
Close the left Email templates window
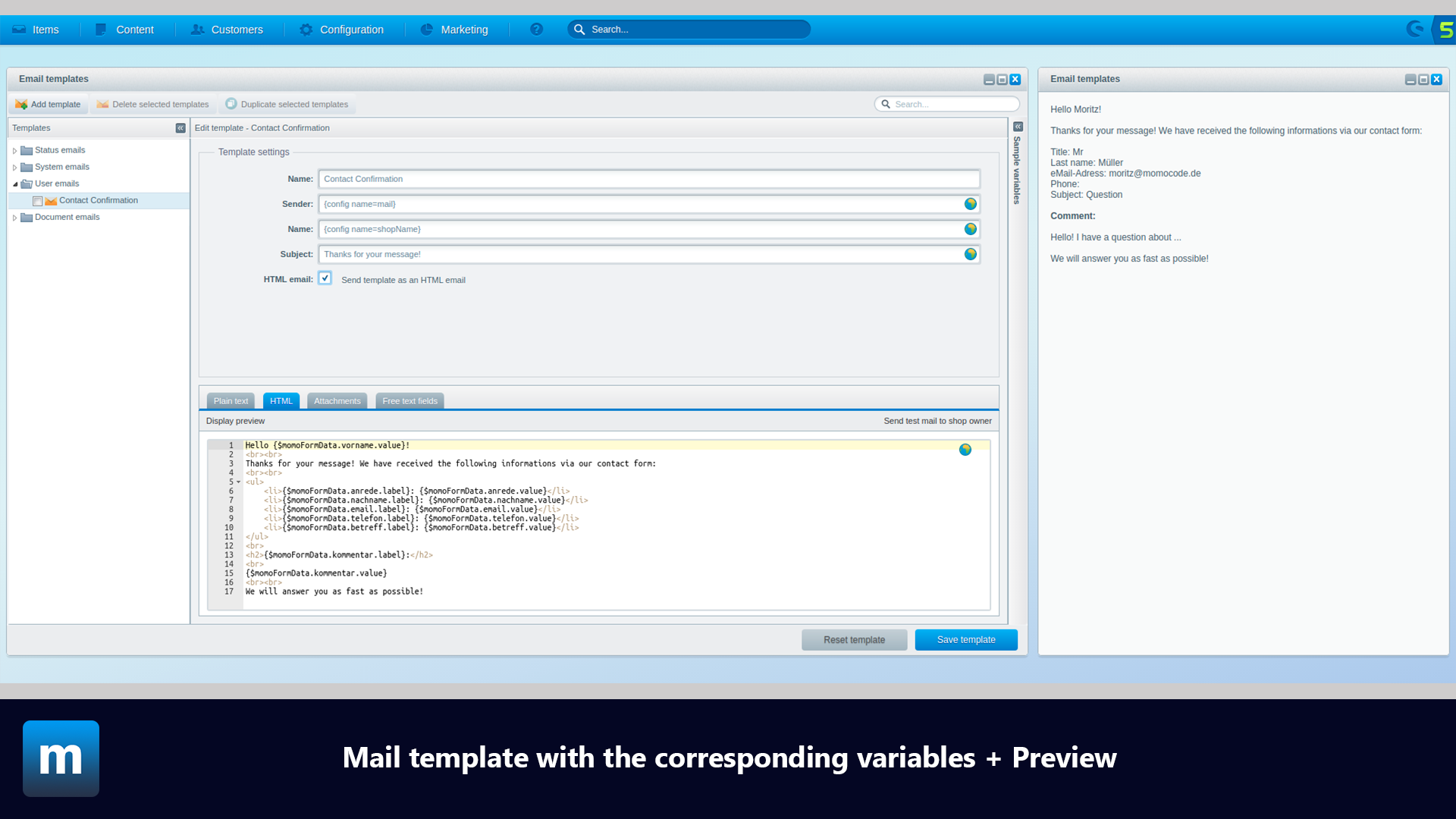tap(1015, 80)
